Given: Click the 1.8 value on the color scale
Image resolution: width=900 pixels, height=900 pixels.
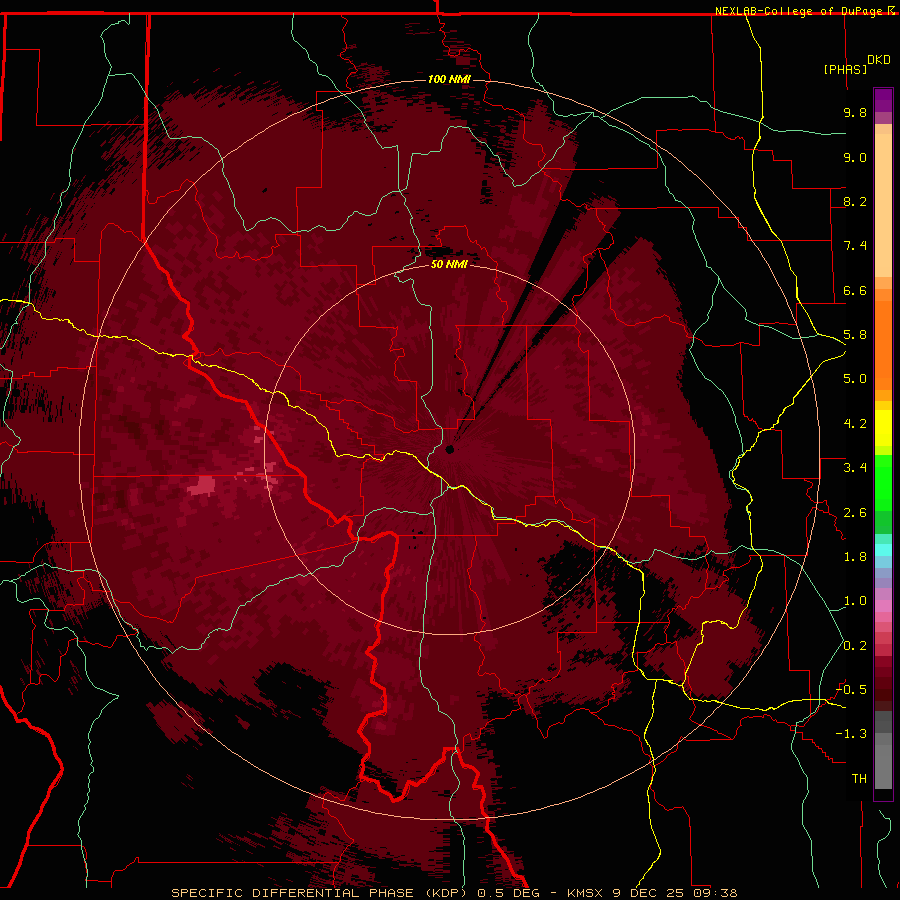Looking at the screenshot, I should coord(855,557).
